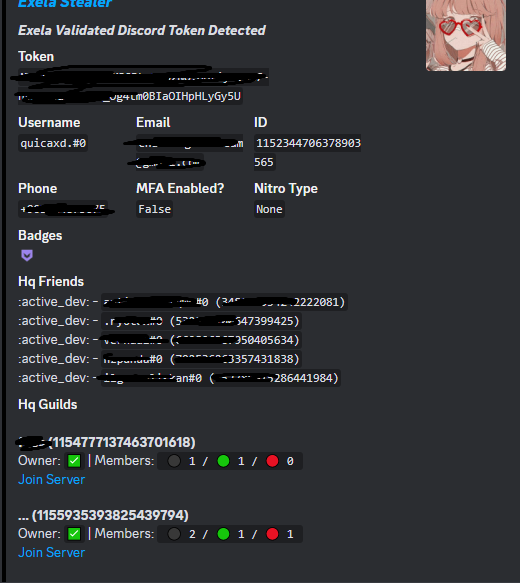The height and width of the screenshot is (583, 520).
Task: Select the Nitro Type None value
Action: 269,209
